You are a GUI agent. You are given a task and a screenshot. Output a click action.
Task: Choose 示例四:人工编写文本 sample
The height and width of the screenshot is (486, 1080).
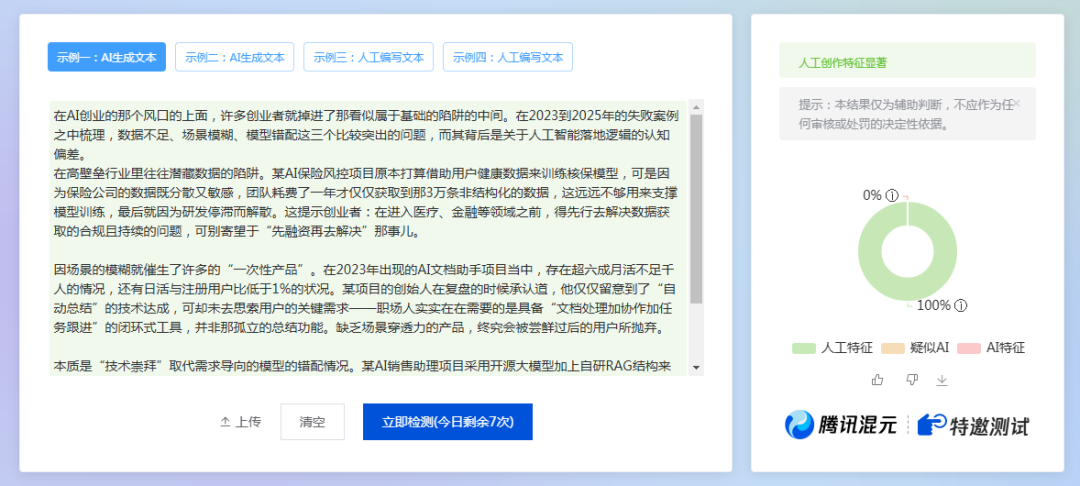tap(508, 57)
